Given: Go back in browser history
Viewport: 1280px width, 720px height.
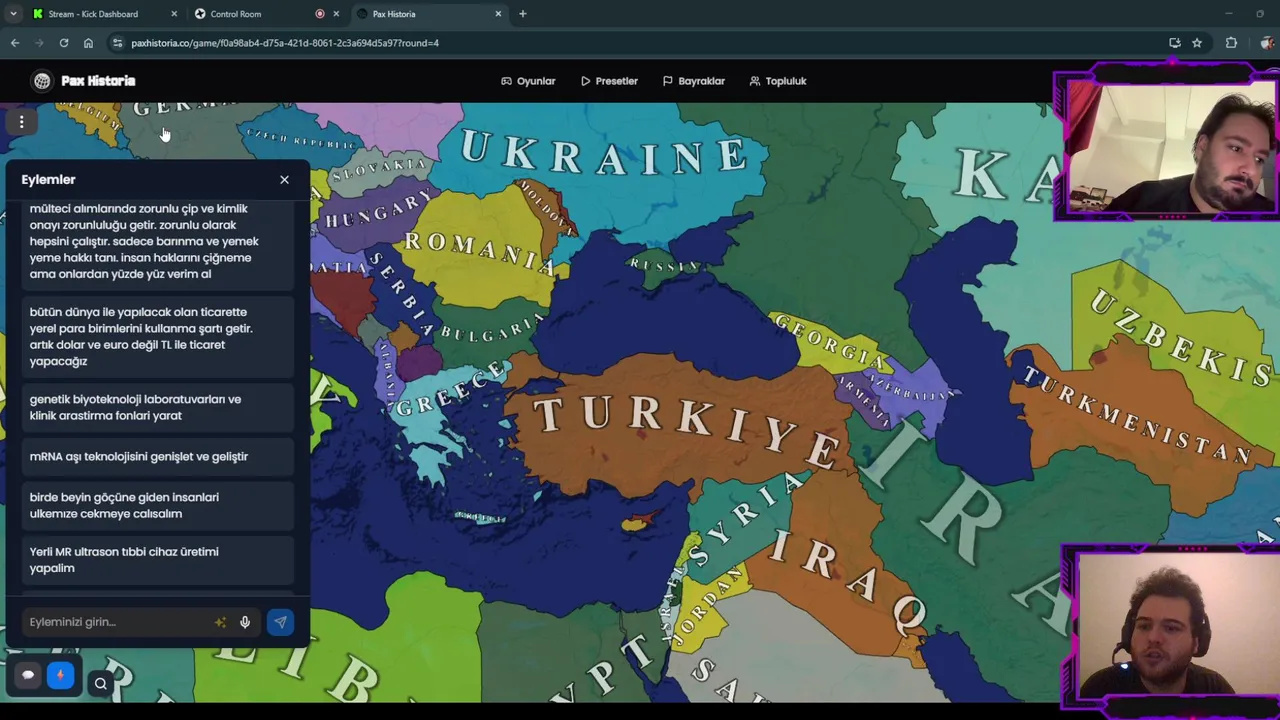Looking at the screenshot, I should click(x=15, y=43).
